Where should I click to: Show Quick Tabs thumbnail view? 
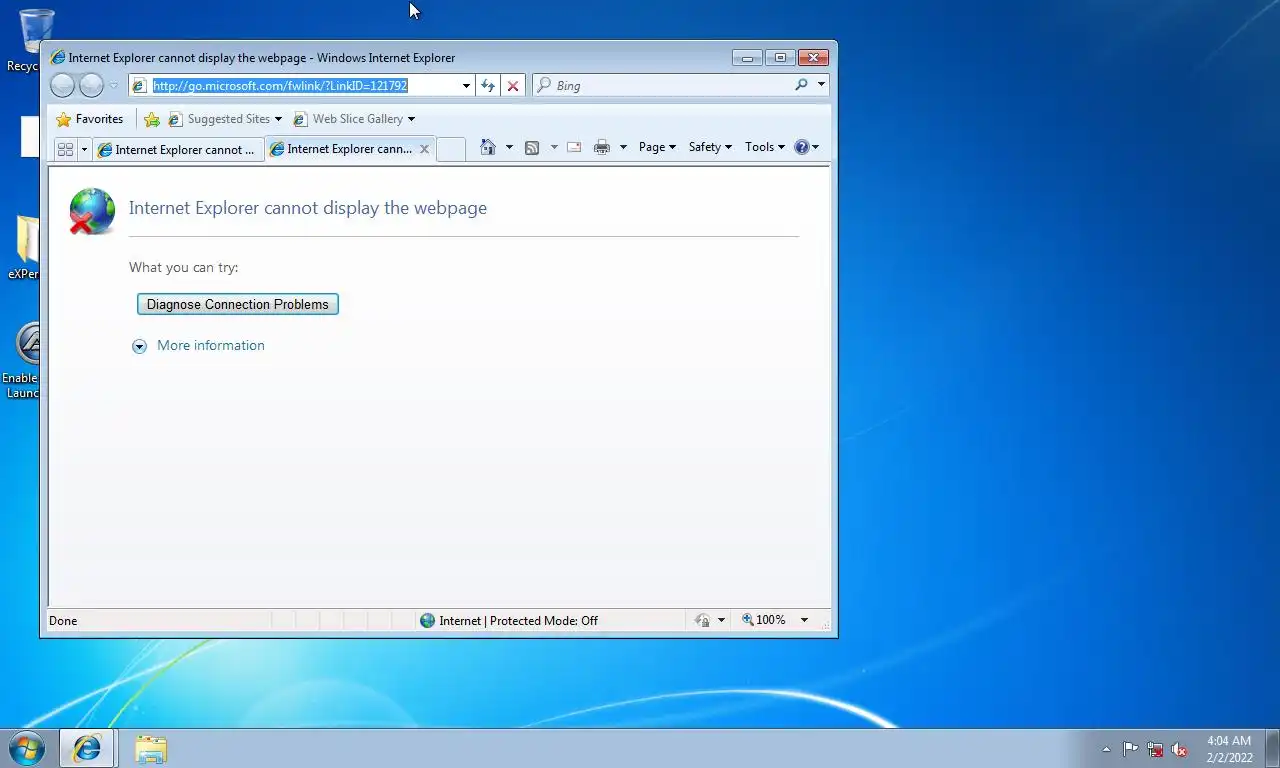65,149
